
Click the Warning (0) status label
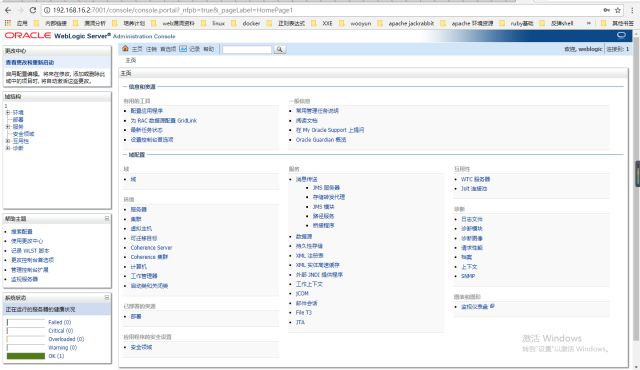[62, 348]
